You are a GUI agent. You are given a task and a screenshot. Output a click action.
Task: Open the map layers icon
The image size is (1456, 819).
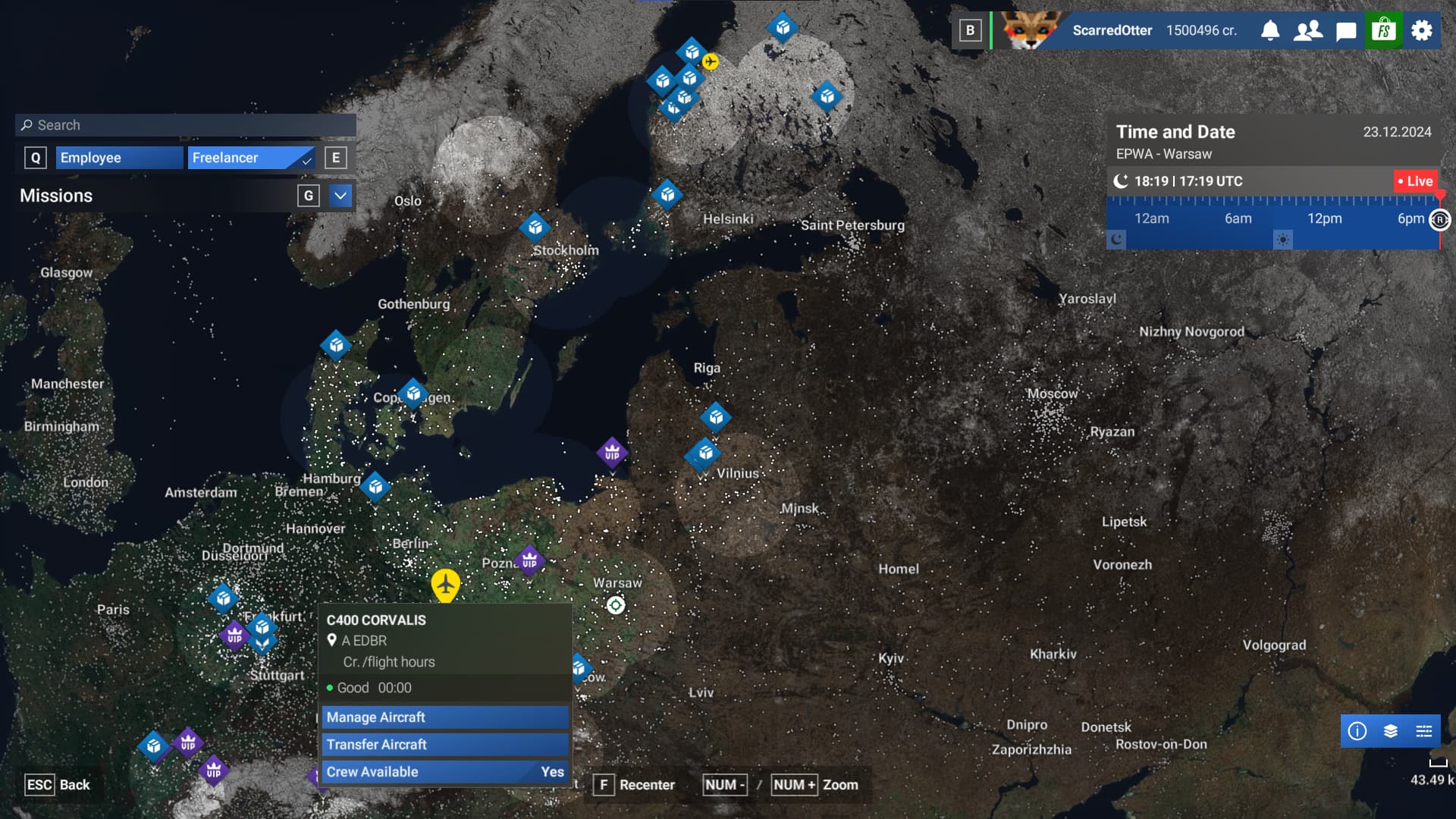point(1391,731)
